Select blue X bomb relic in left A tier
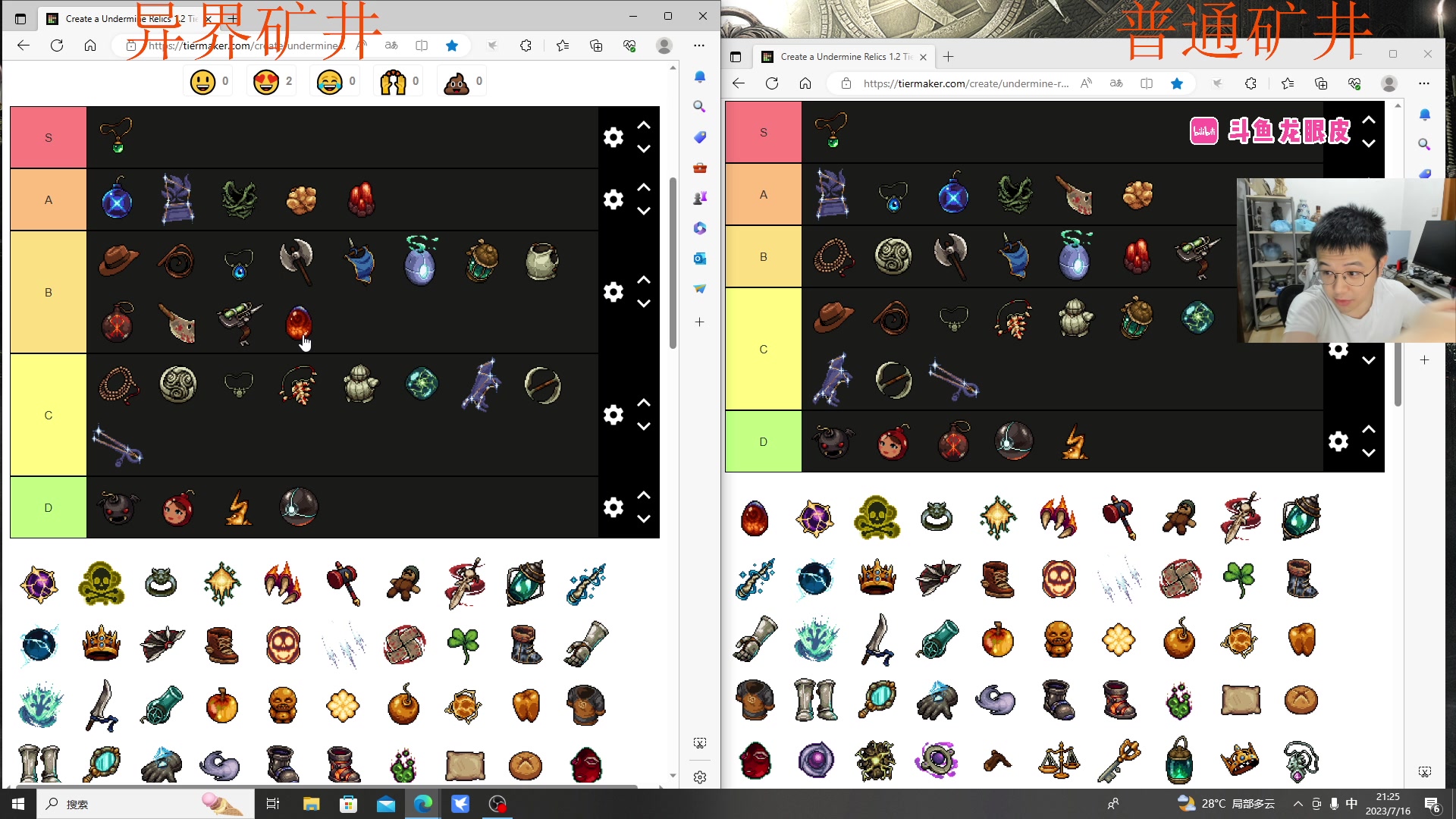Viewport: 1456px width, 819px height. [x=117, y=199]
